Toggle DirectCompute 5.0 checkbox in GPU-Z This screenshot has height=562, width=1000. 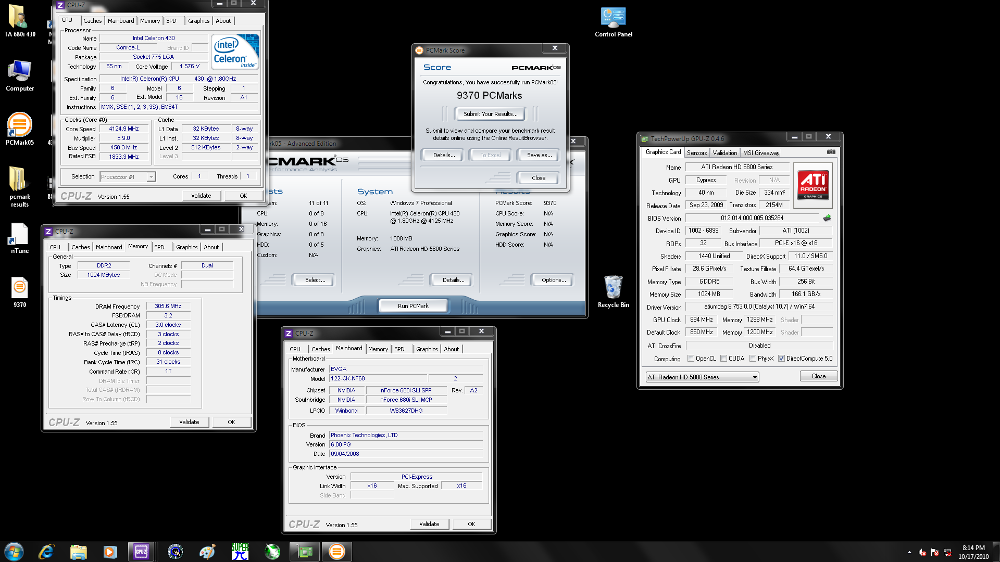coord(781,359)
